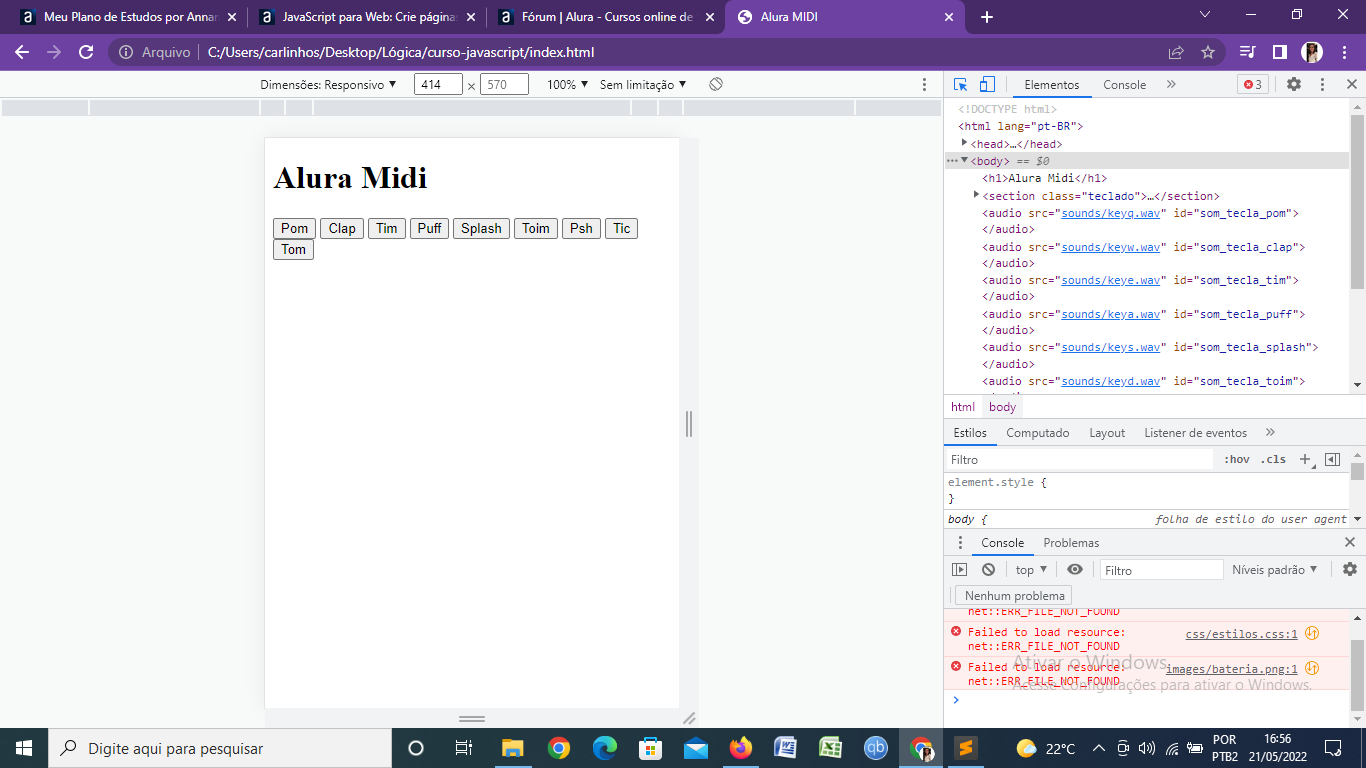Open media control icon in Chrome toolbar
This screenshot has width=1366, height=768.
click(x=1248, y=53)
